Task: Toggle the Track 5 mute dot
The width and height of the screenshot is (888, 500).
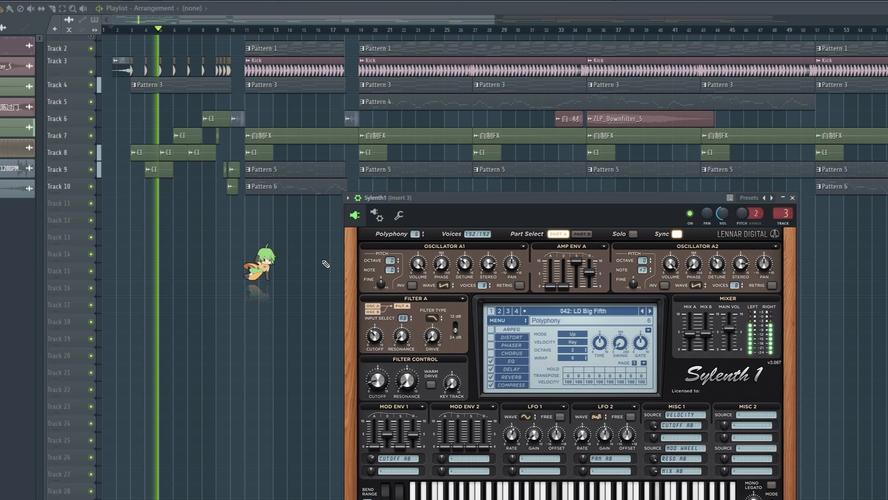Action: click(x=91, y=102)
